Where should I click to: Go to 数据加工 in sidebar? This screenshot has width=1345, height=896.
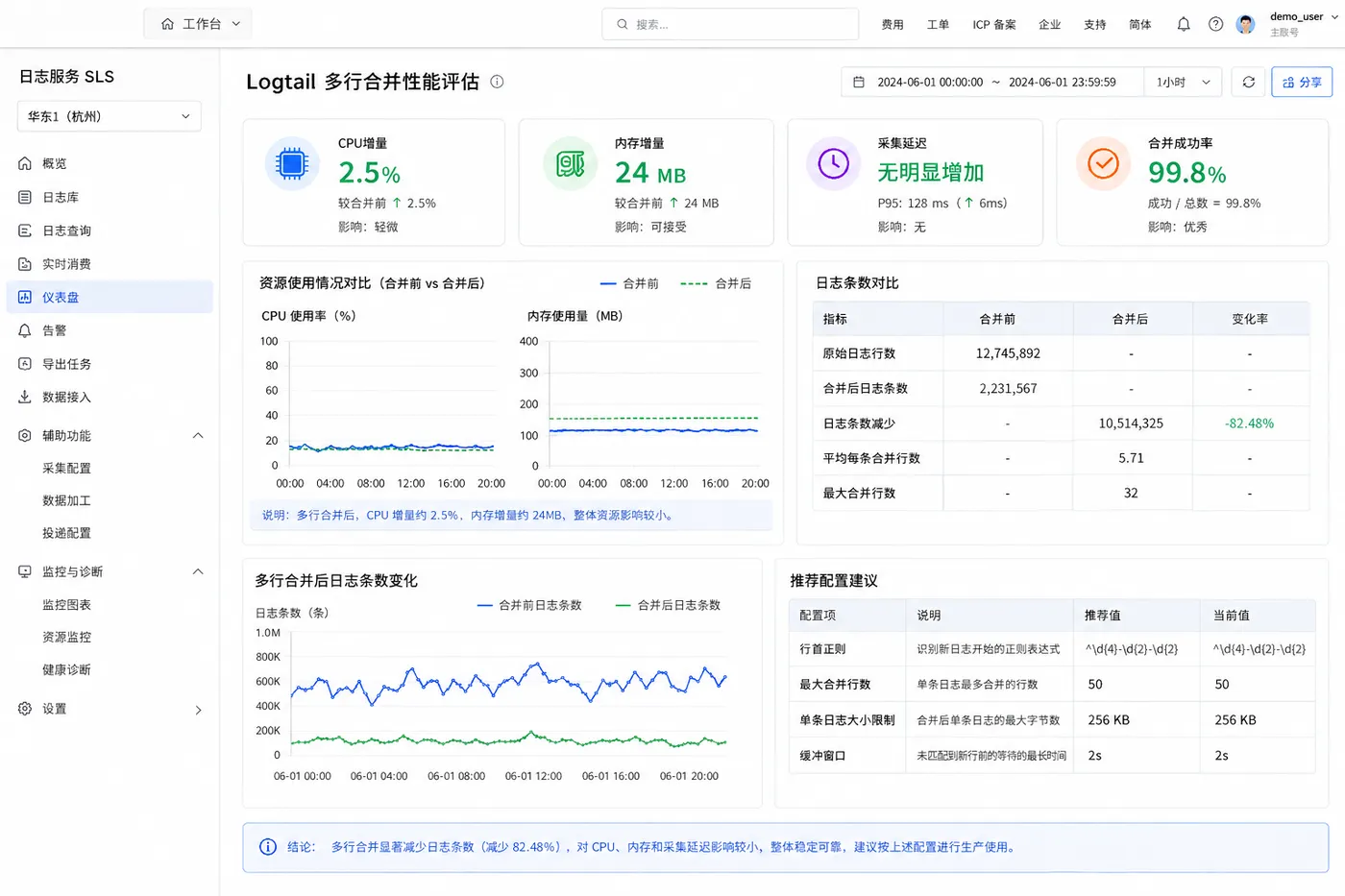coord(66,501)
